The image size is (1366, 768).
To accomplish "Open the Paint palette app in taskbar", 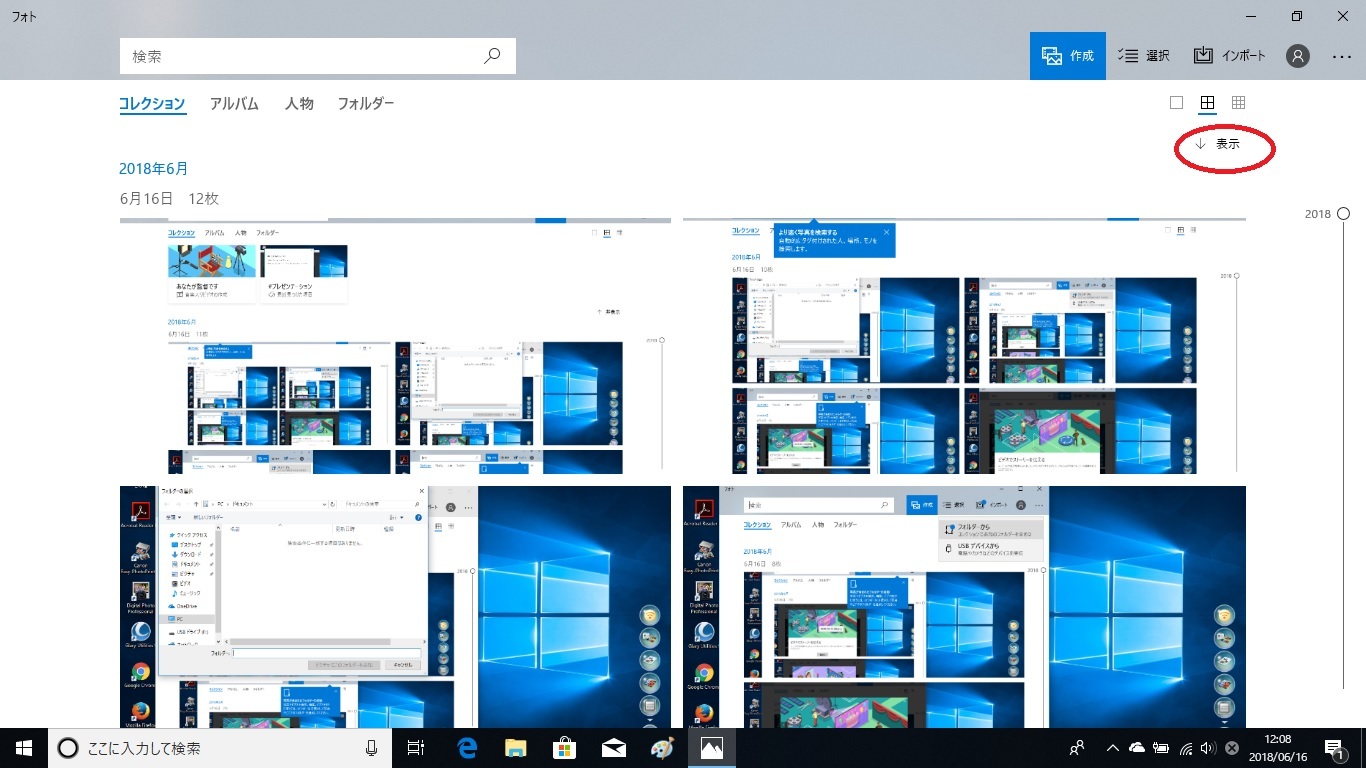I will pos(662,748).
